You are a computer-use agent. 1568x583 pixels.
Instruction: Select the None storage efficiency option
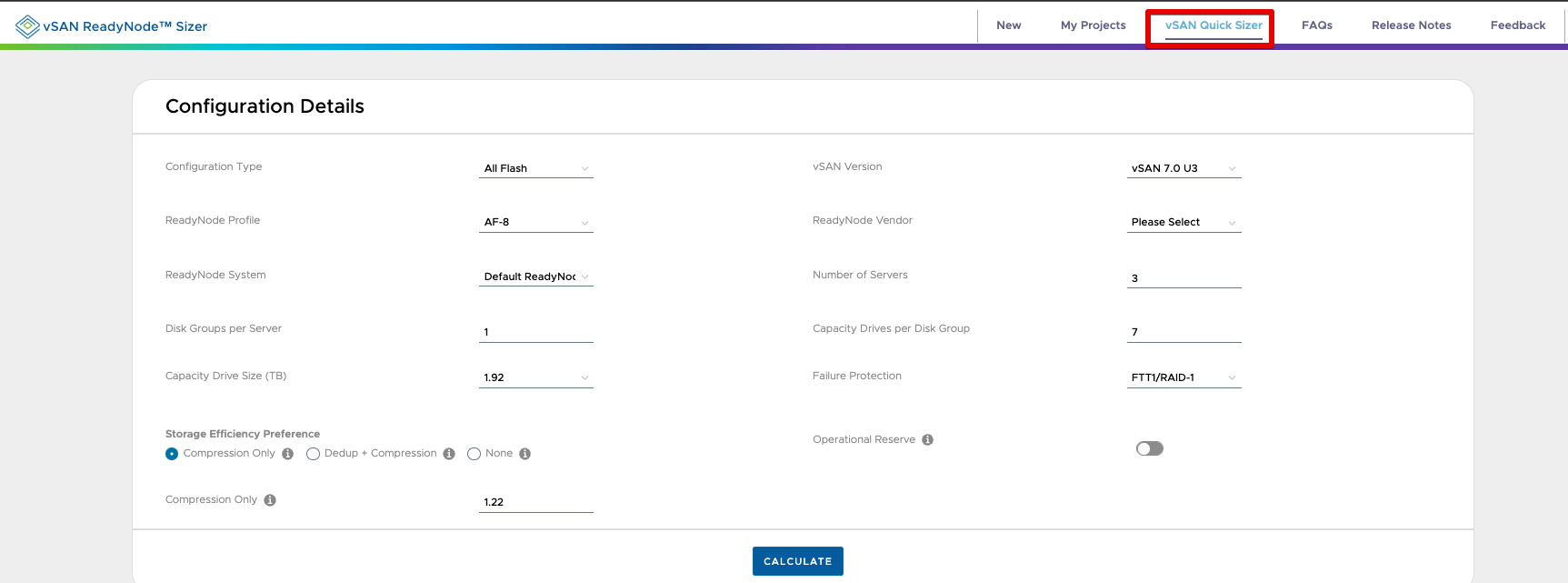(474, 454)
